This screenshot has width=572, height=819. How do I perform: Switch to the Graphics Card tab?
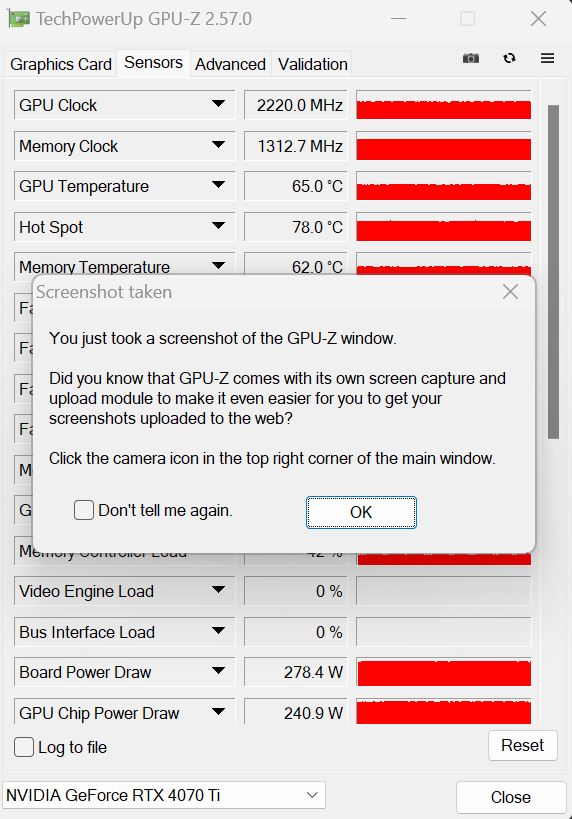coord(61,64)
